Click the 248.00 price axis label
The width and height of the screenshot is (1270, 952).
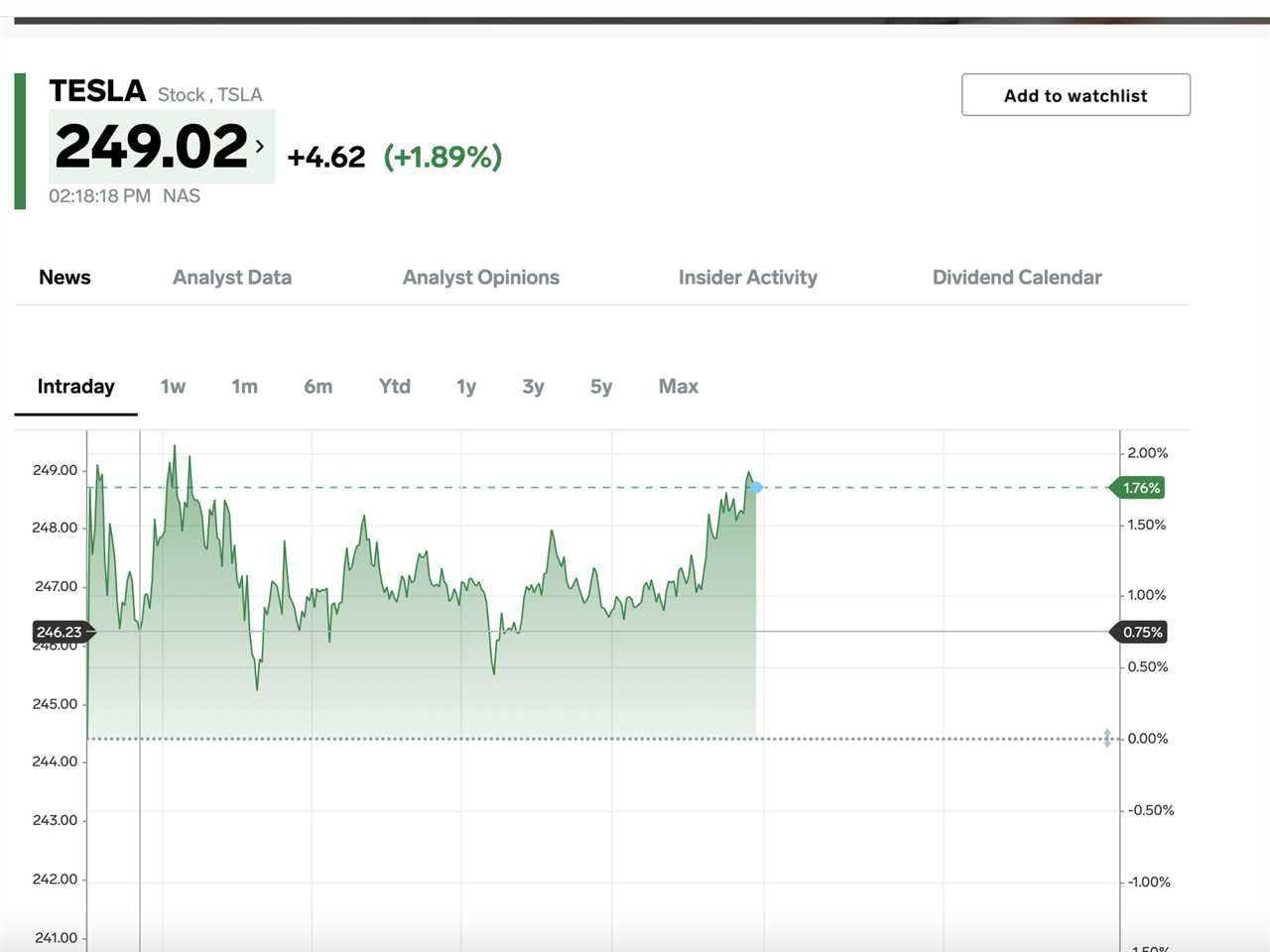(55, 528)
